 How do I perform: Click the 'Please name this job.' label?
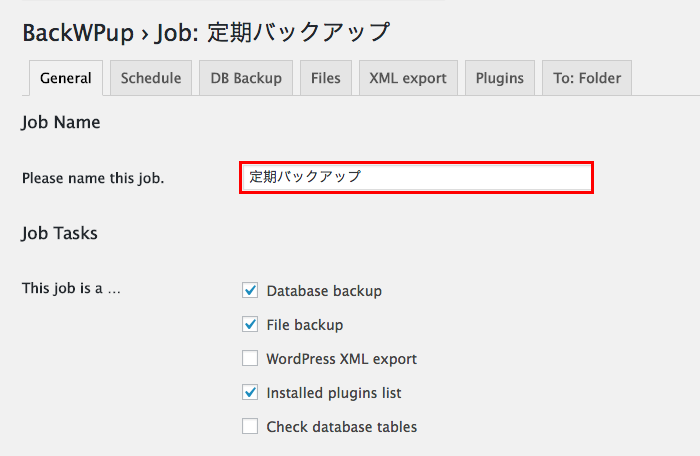[x=93, y=178]
